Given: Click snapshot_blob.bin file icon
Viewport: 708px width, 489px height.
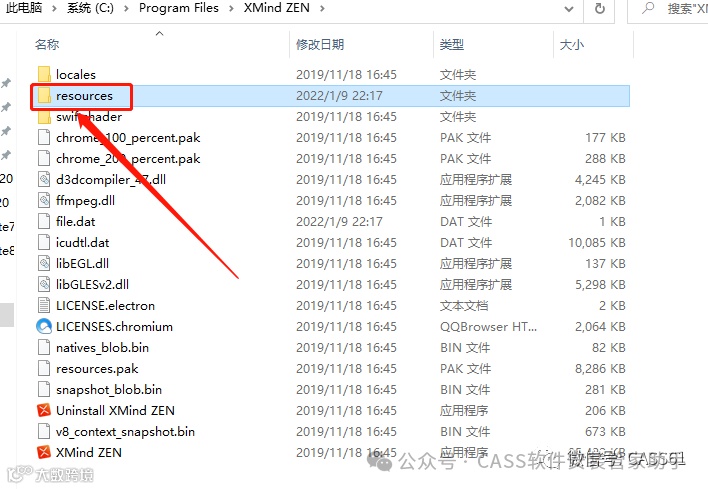Looking at the screenshot, I should pyautogui.click(x=44, y=390).
